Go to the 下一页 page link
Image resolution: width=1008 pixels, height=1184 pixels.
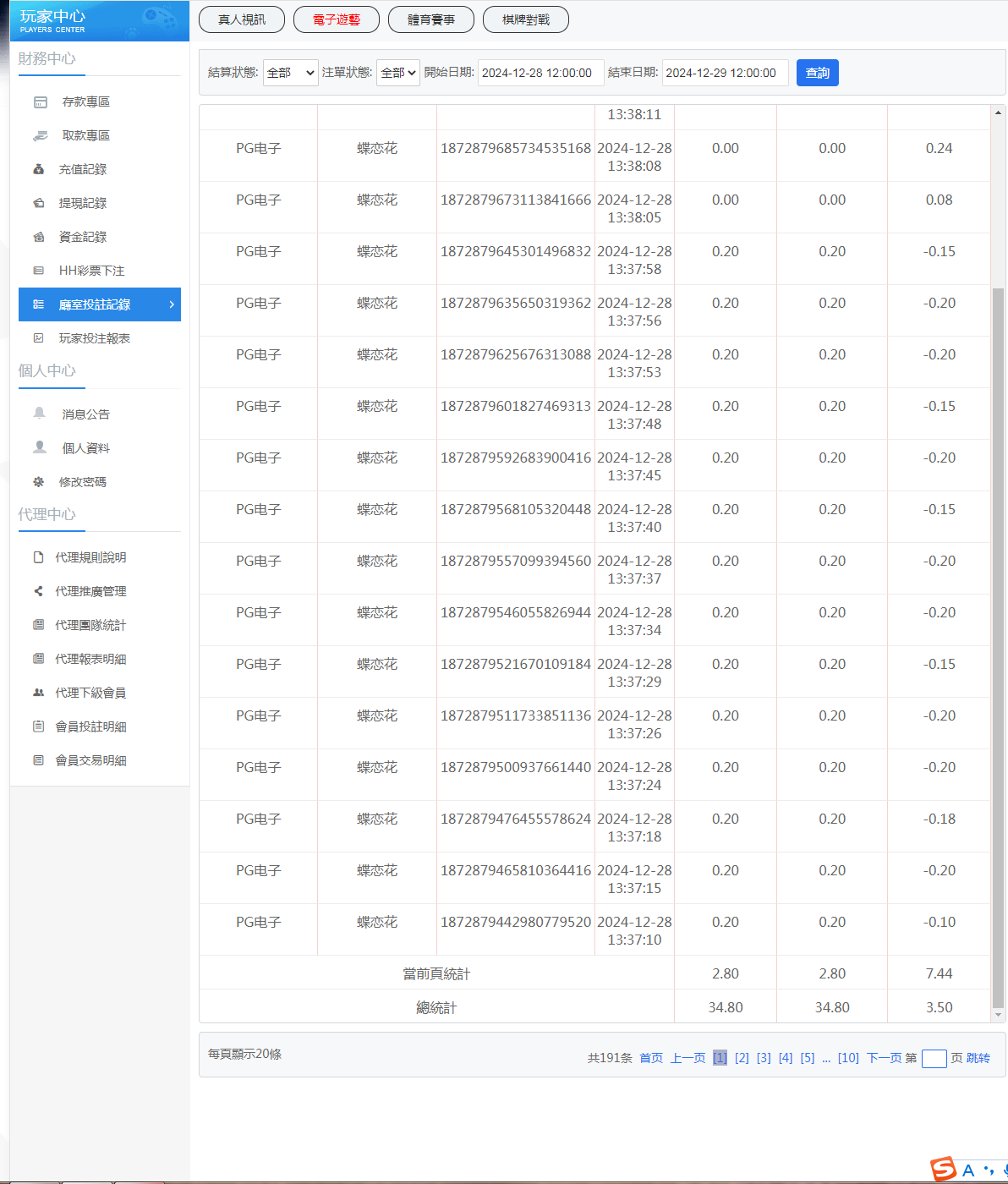pos(884,1058)
